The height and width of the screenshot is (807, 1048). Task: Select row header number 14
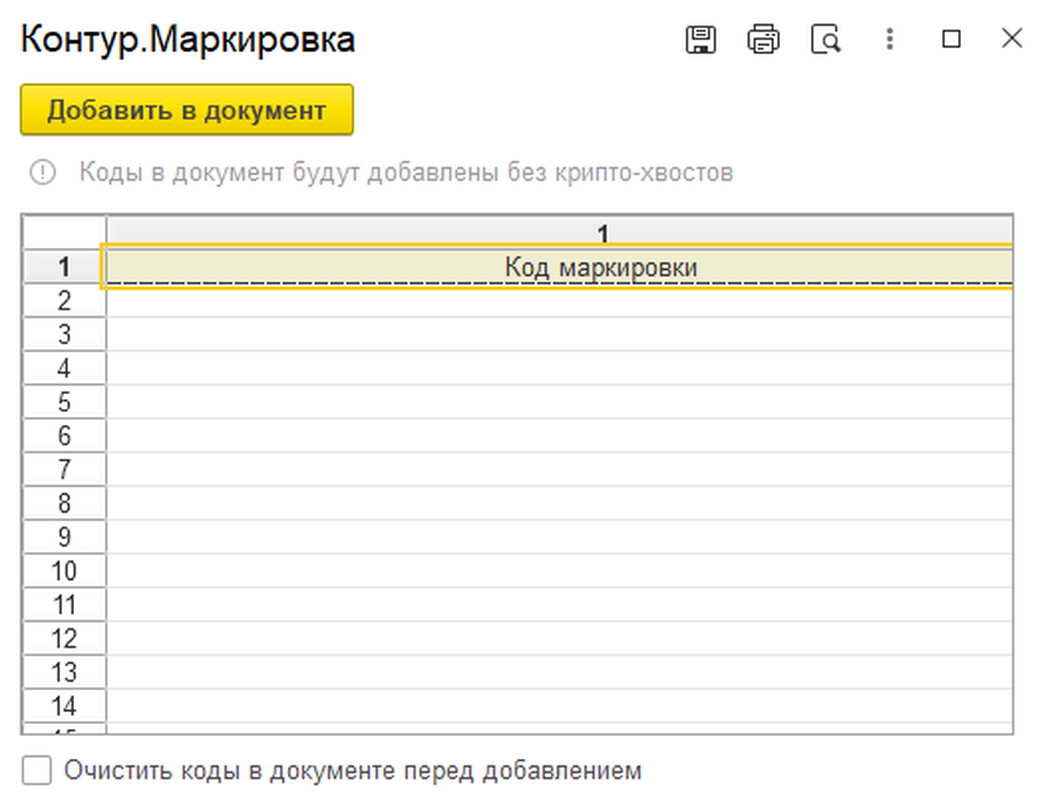tap(64, 706)
